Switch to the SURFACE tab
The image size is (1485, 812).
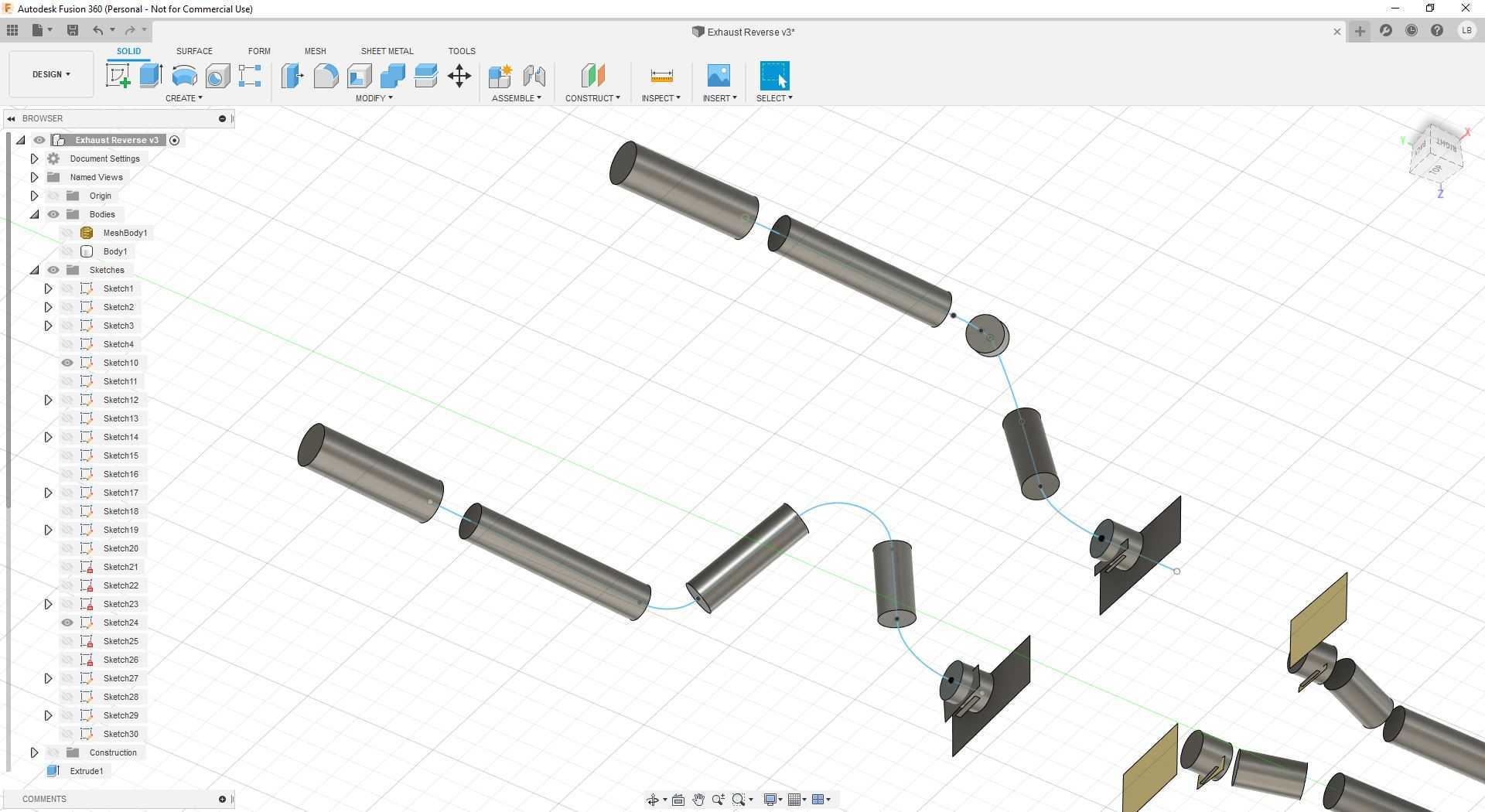(x=194, y=51)
